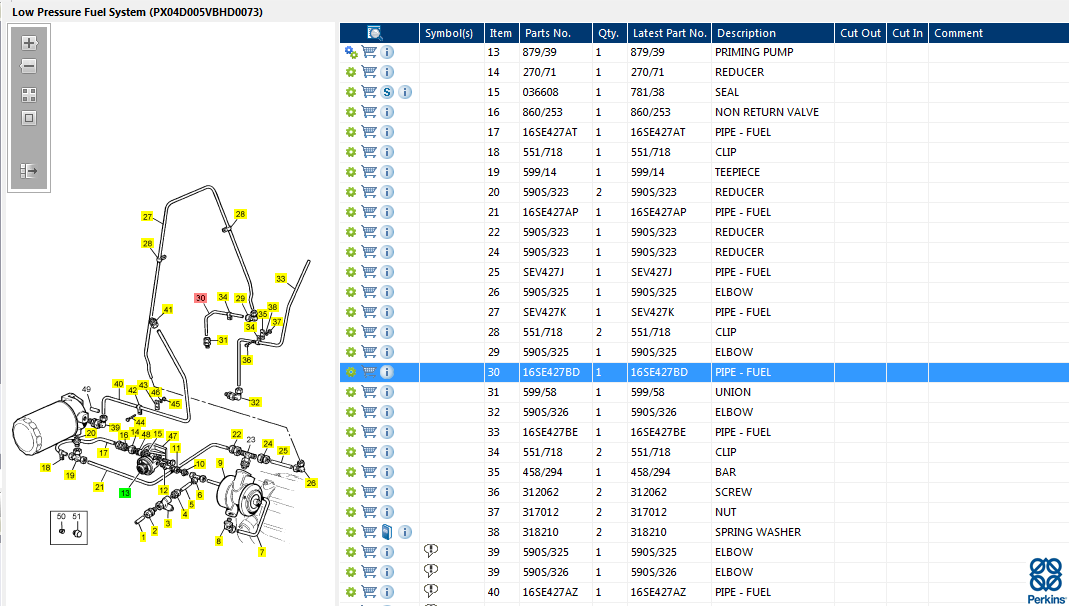Open info for SPRING WASHER row
Viewport: 1069px width, 606px height.
[405, 532]
